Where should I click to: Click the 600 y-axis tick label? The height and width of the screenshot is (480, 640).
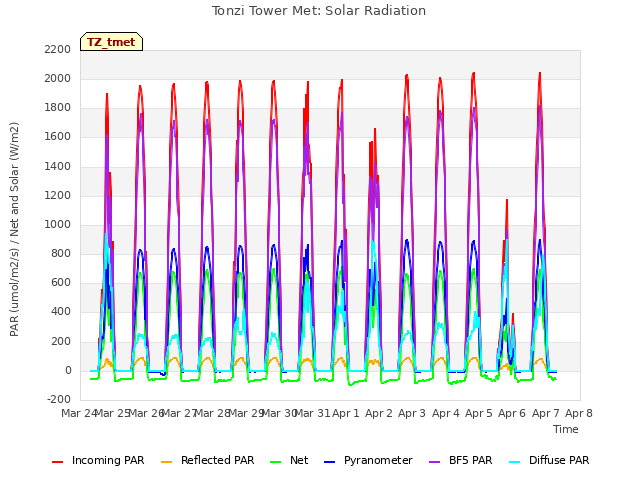(x=61, y=282)
